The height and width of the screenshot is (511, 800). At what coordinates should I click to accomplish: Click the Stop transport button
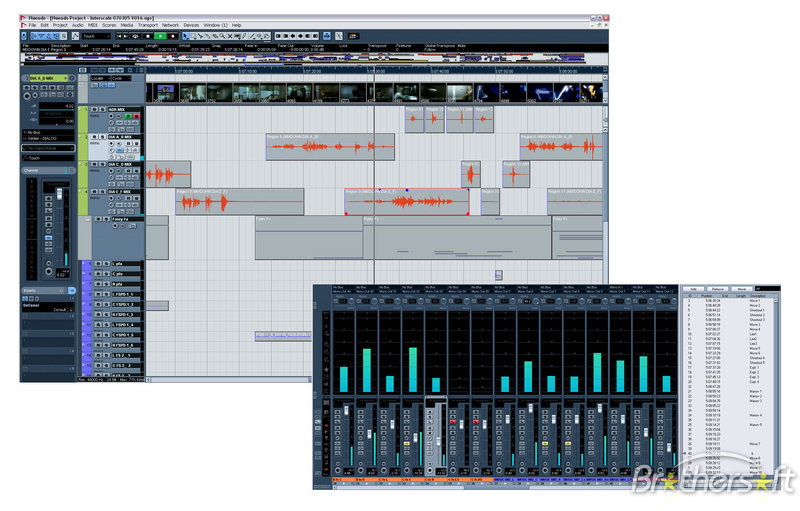pos(147,35)
